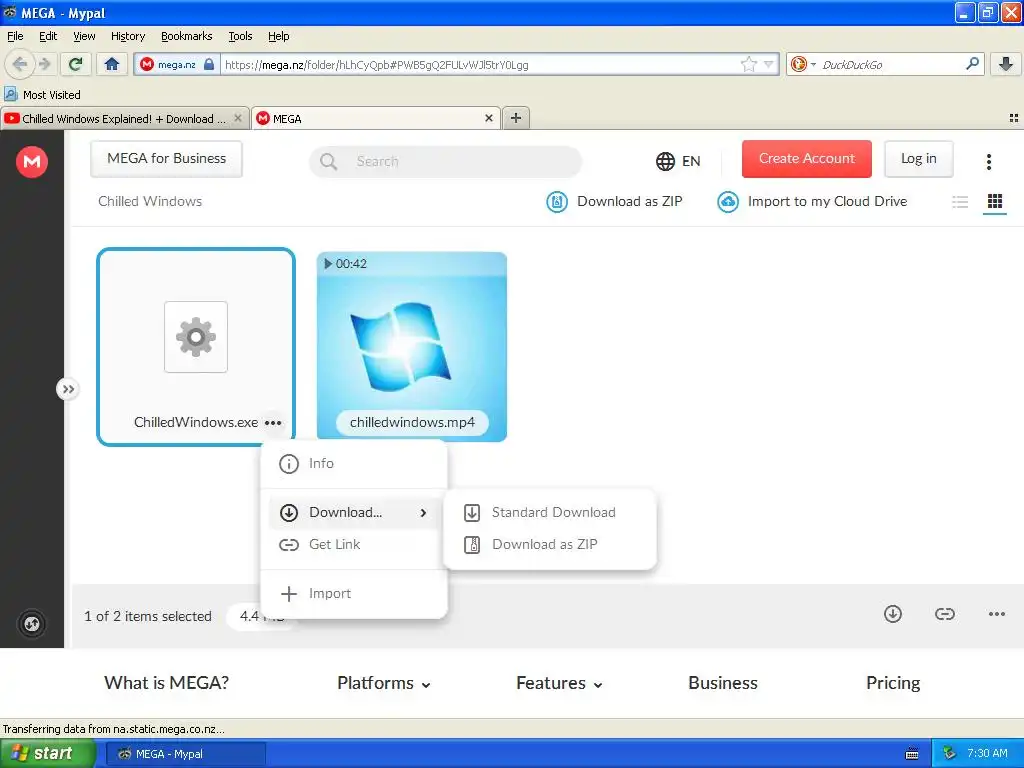
Task: Click MEGA - Mypal taskbar button
Action: [186, 754]
